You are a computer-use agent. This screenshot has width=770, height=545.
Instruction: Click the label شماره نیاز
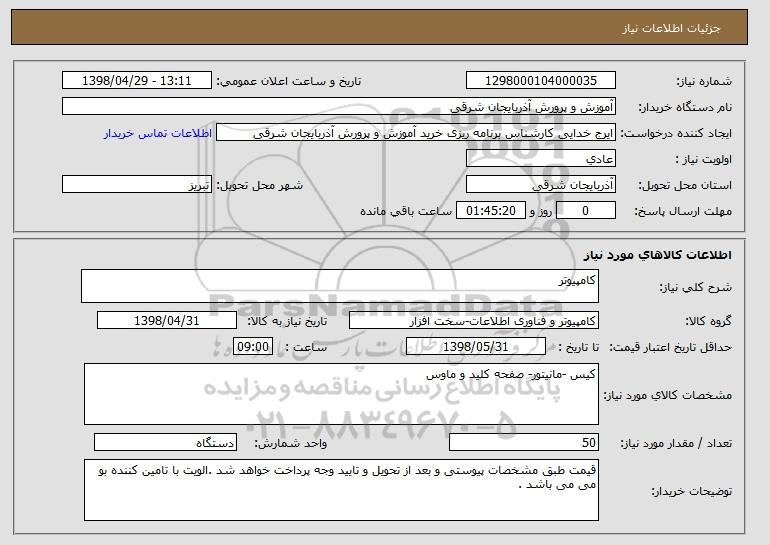tap(704, 82)
